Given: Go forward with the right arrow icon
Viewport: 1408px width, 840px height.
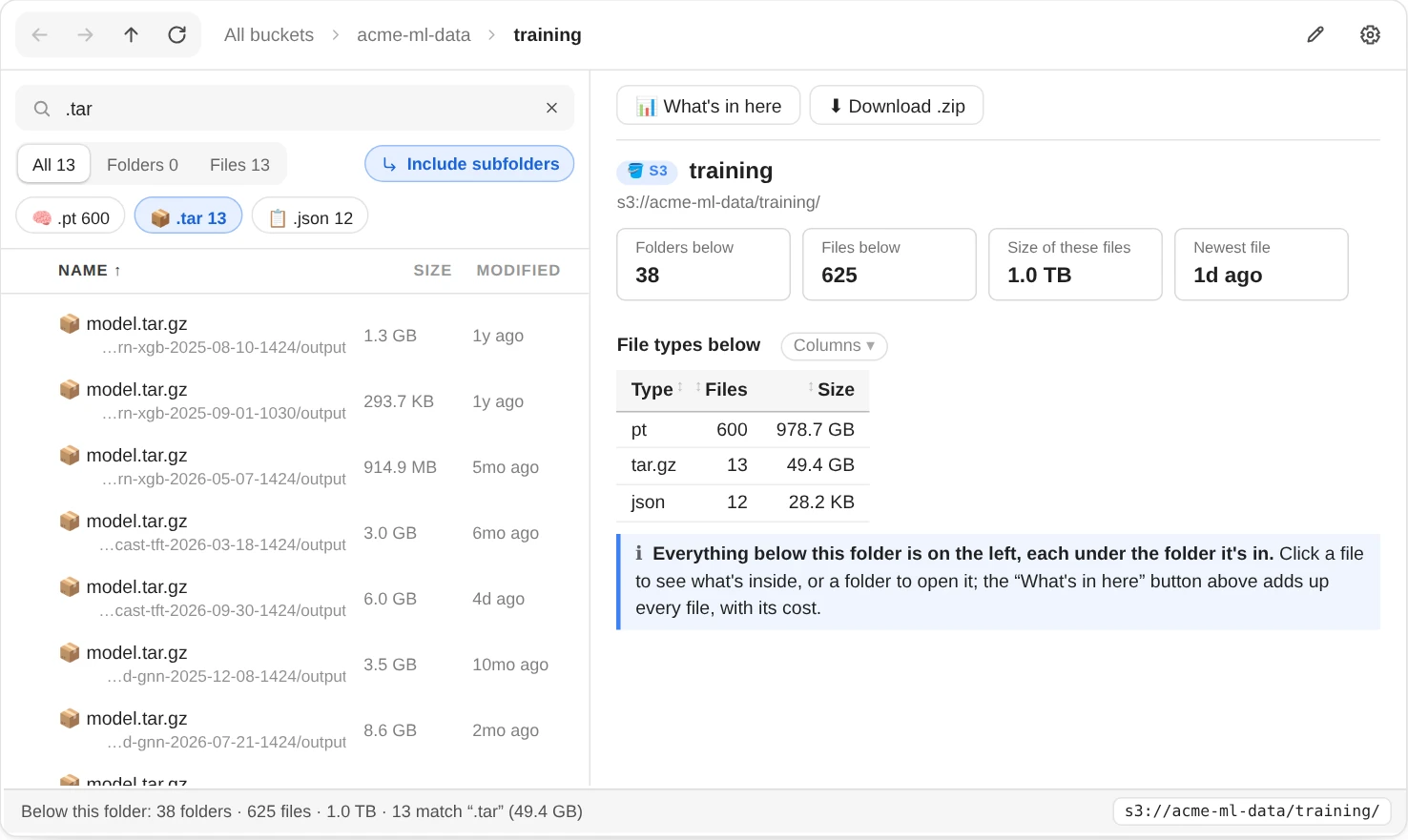Looking at the screenshot, I should pos(86,35).
